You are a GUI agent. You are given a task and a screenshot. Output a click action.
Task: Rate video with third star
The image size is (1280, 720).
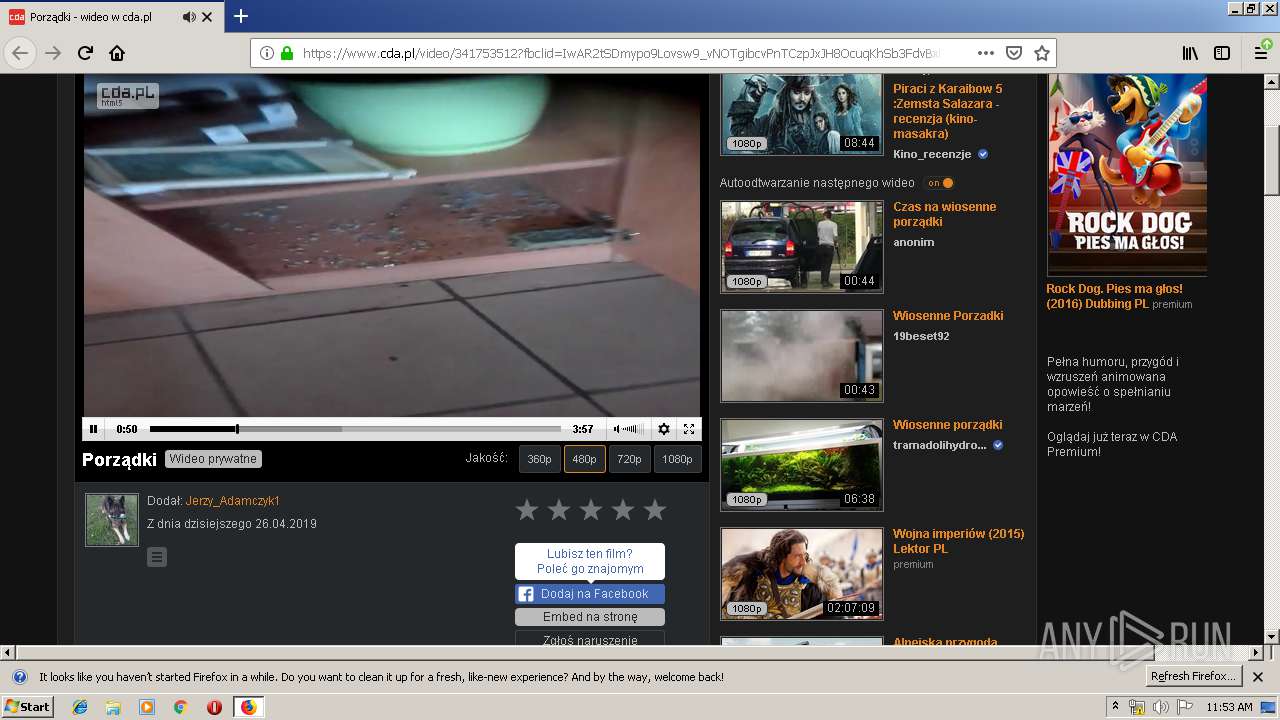click(591, 511)
